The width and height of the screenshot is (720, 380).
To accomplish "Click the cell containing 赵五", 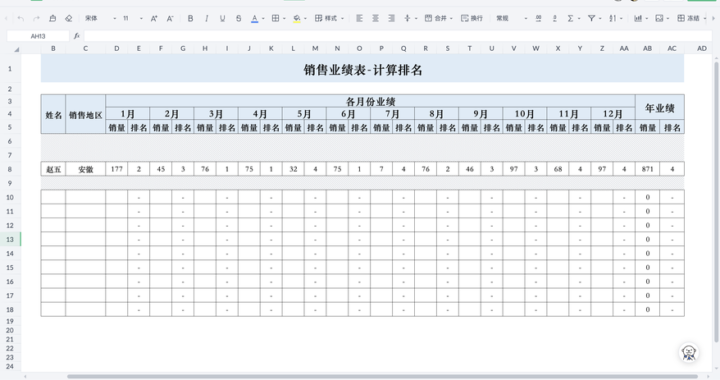I will (x=53, y=169).
